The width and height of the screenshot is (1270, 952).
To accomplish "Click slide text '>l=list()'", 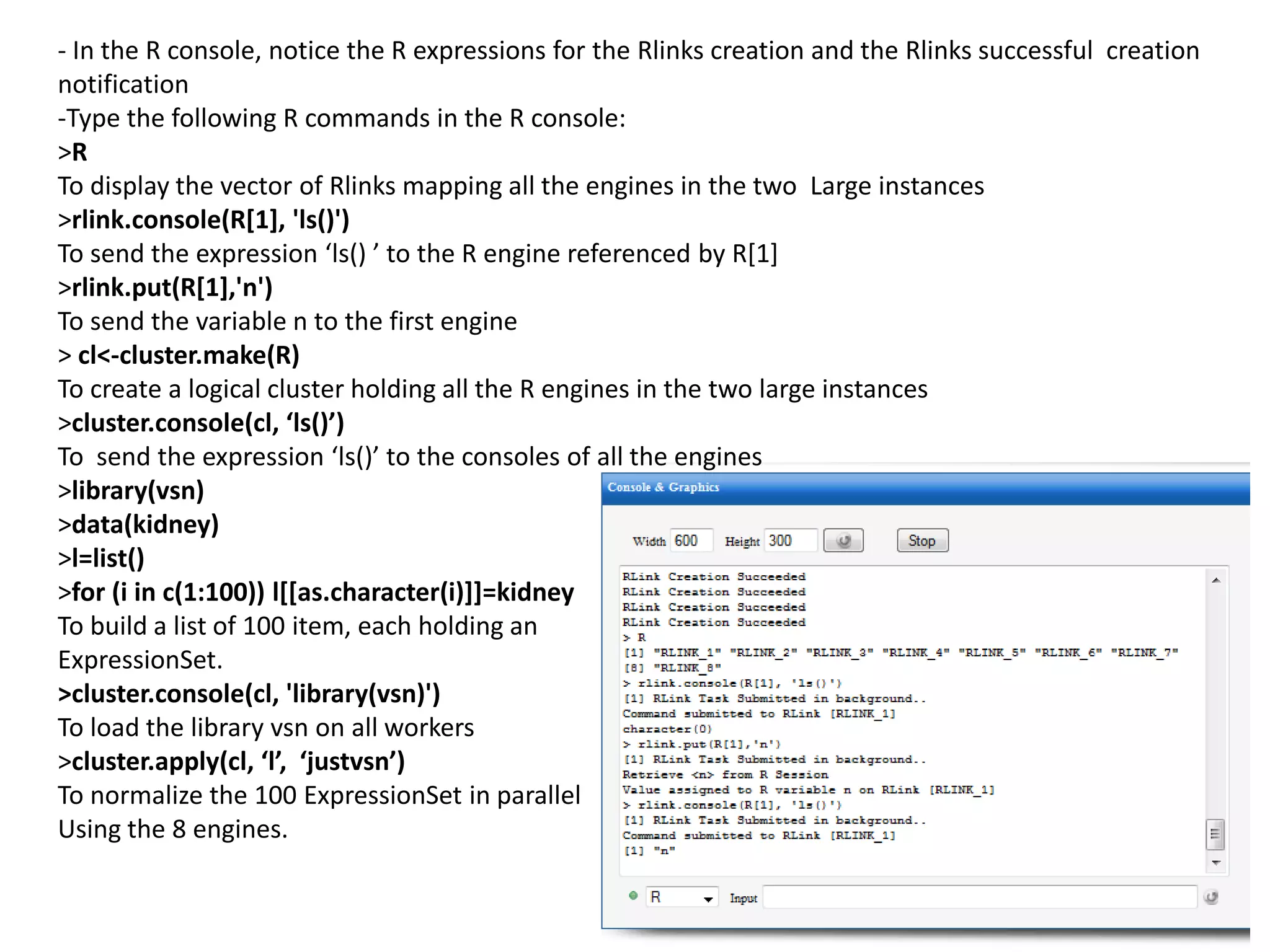I will coord(101,558).
